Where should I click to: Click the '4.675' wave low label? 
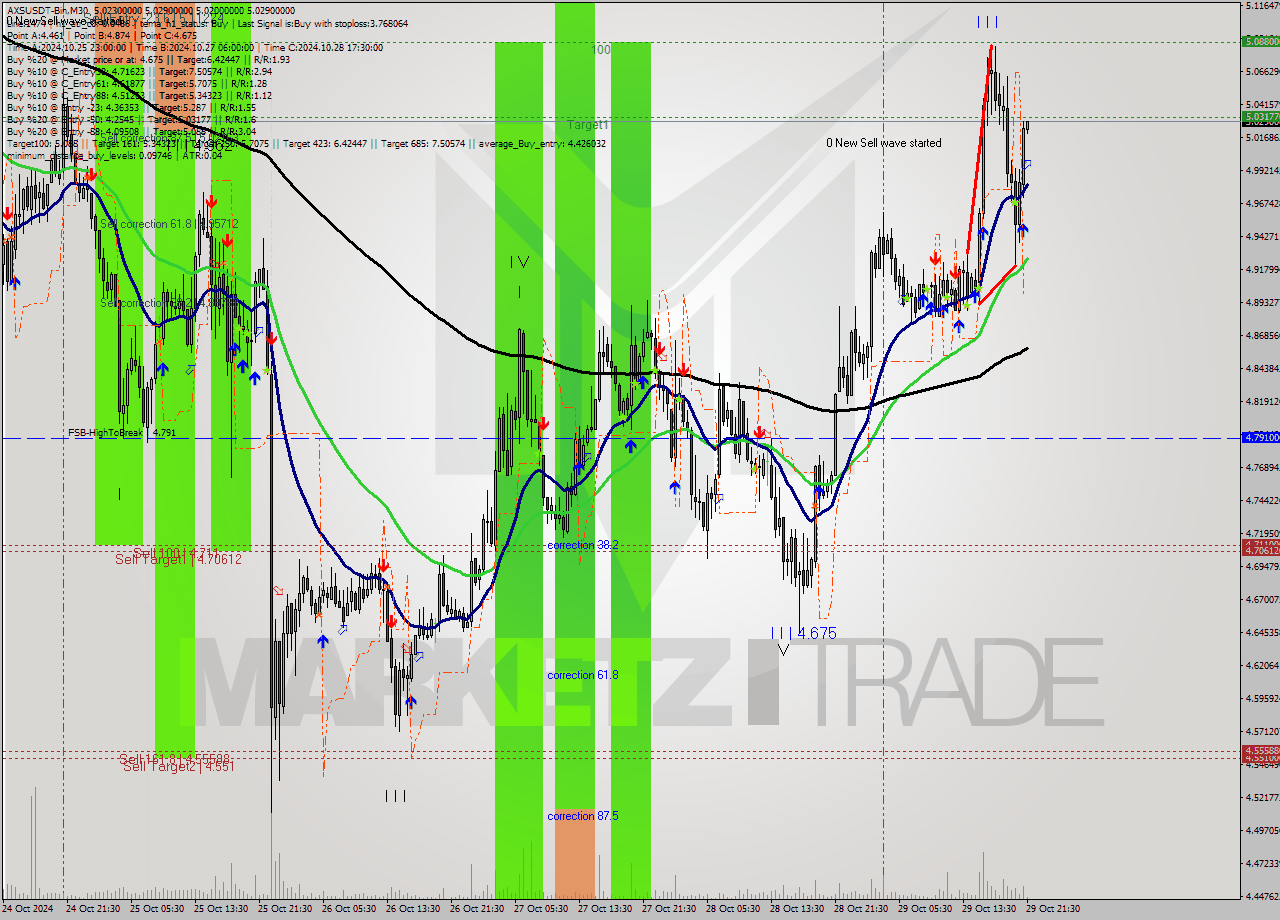[x=817, y=633]
